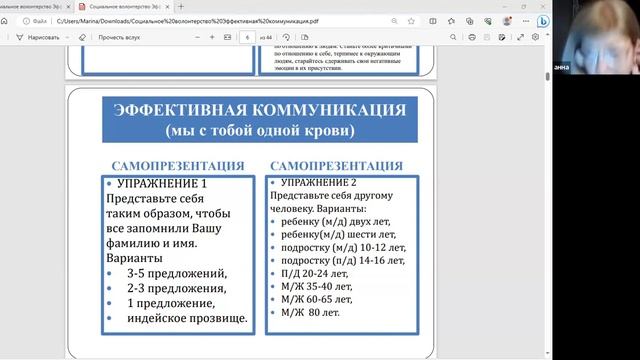Click the Rotate icon in PDF toolbar
Screen dimensions: 640x360
click(x=286, y=37)
